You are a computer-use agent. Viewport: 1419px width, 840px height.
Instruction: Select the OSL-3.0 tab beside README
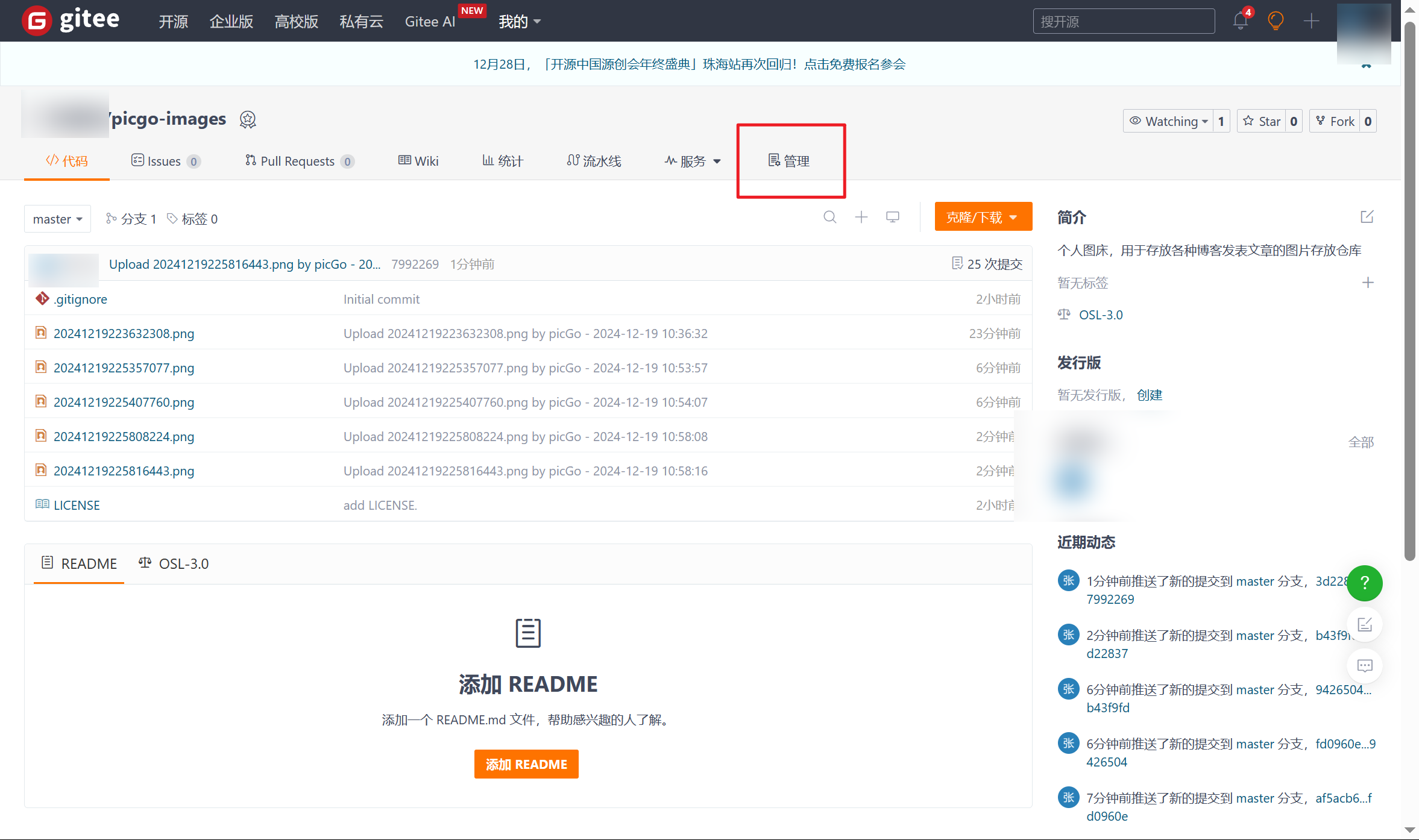click(174, 563)
